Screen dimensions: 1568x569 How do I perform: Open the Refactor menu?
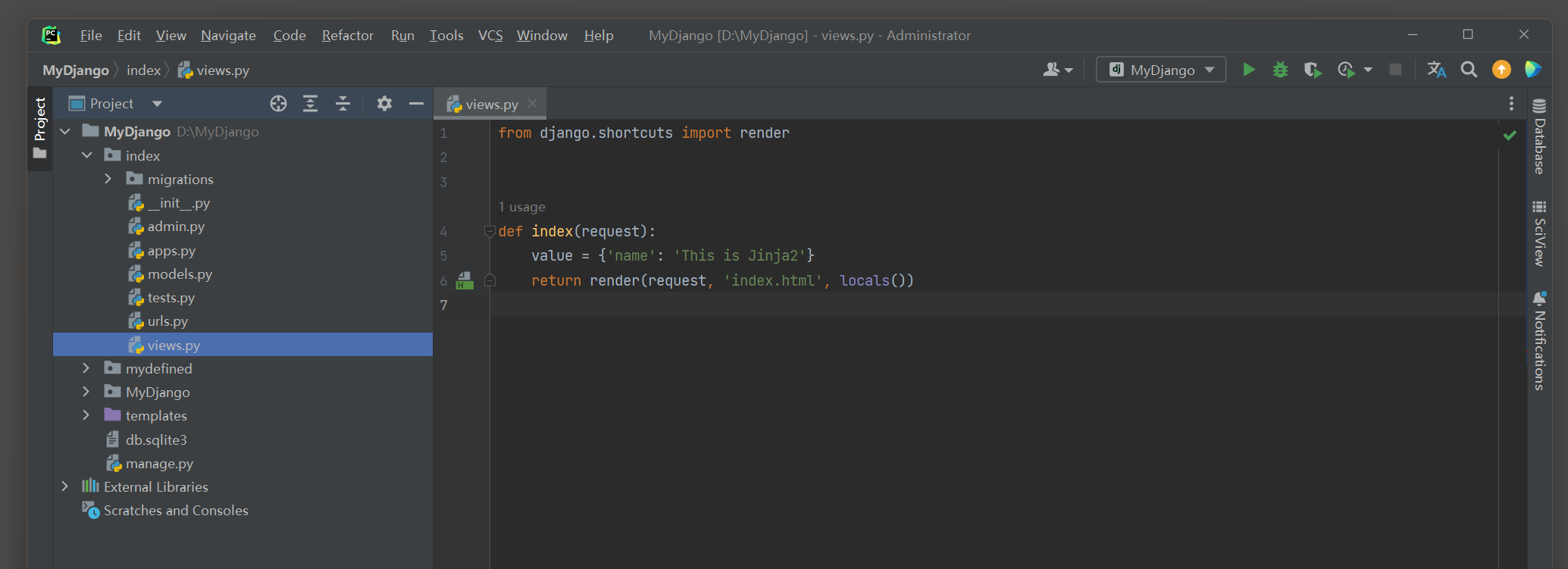click(347, 35)
